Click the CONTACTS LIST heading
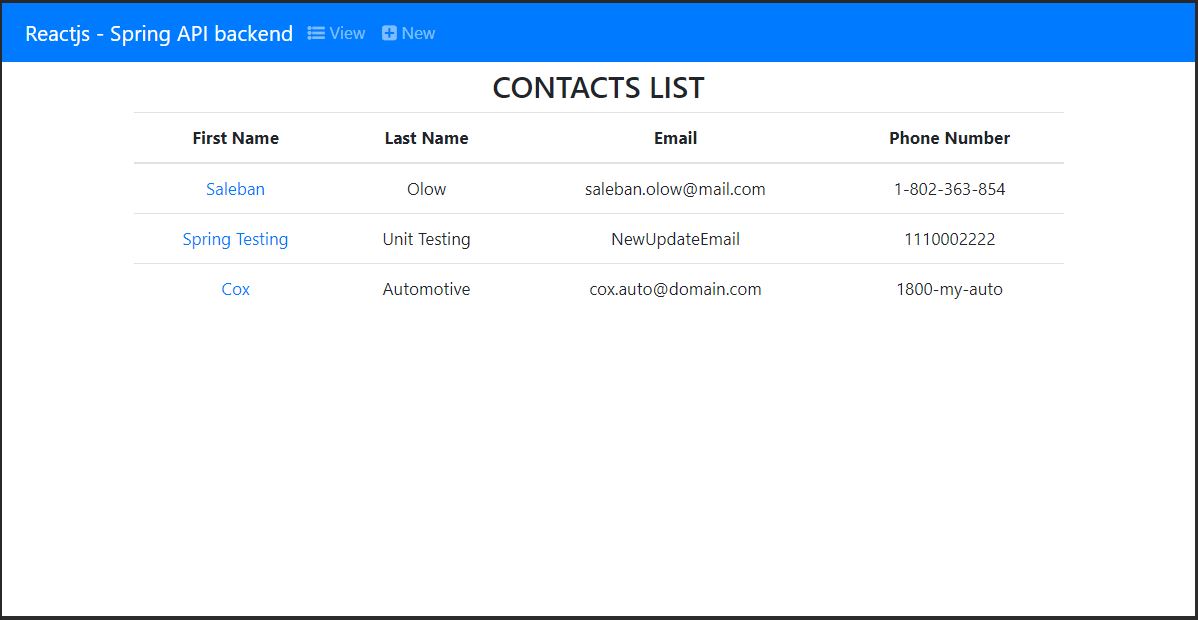 598,88
